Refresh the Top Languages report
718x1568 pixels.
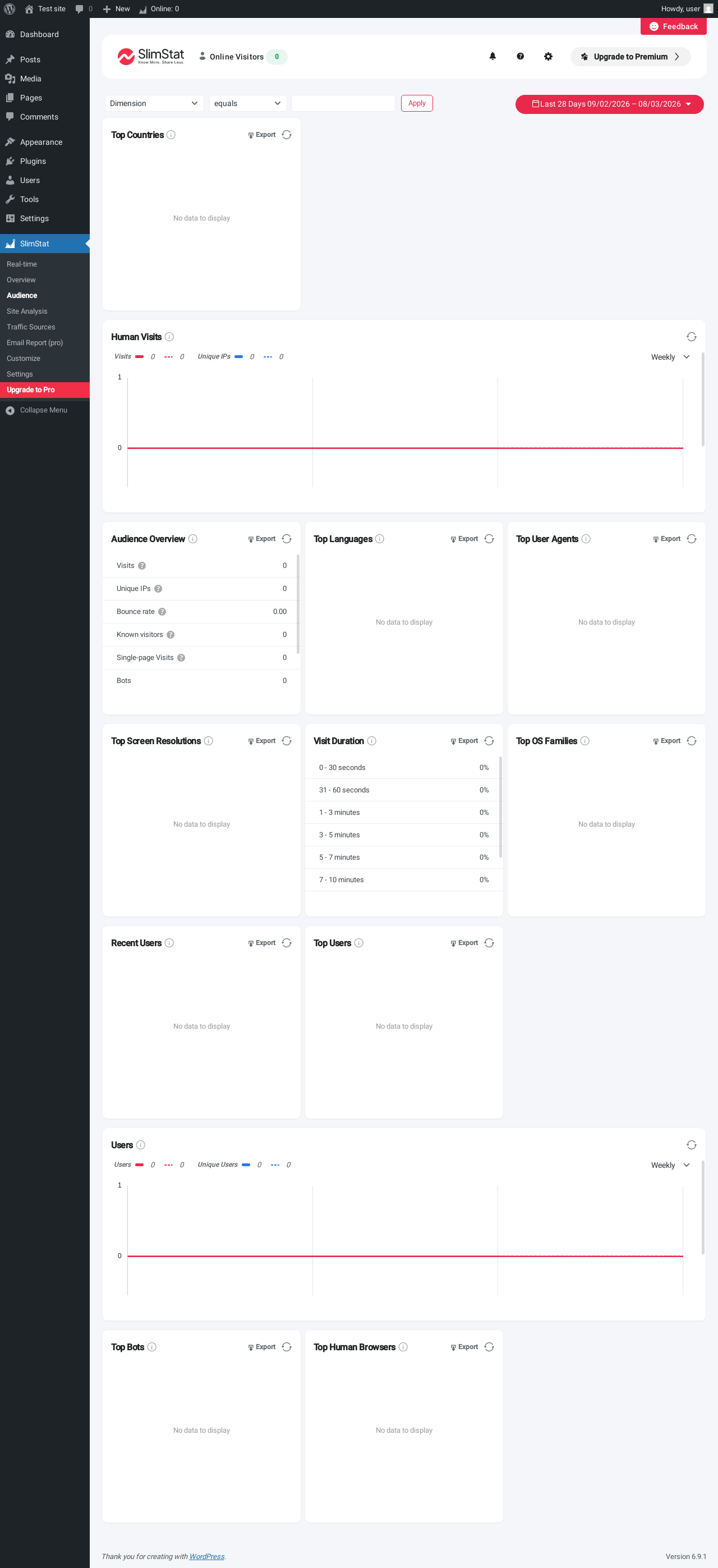(x=489, y=539)
